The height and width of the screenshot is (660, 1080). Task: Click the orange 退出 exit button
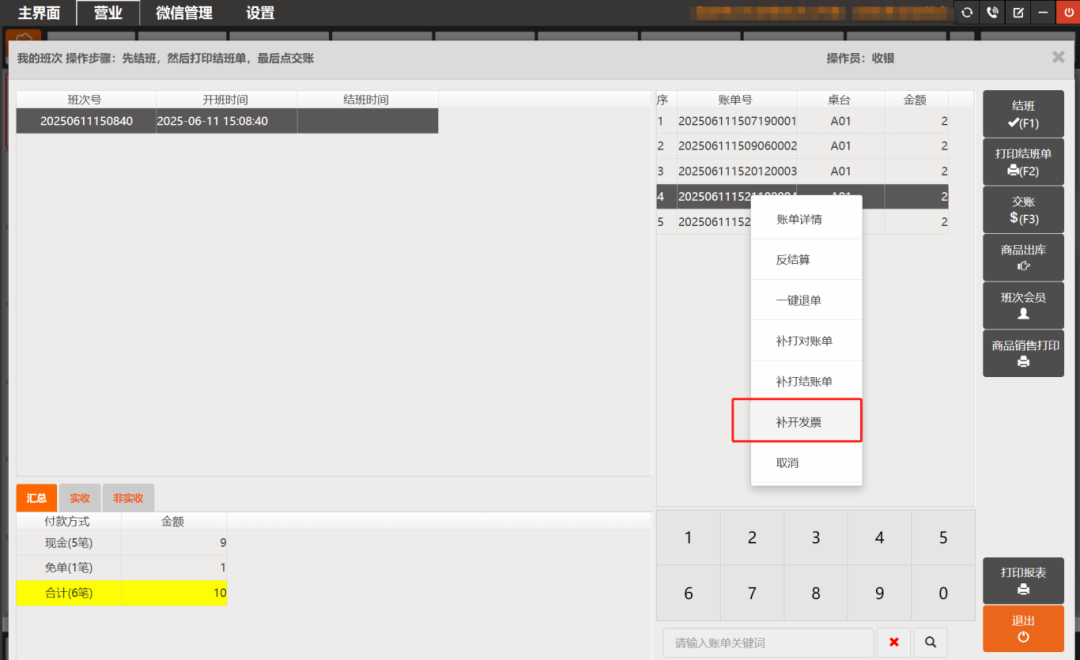tap(1023, 628)
